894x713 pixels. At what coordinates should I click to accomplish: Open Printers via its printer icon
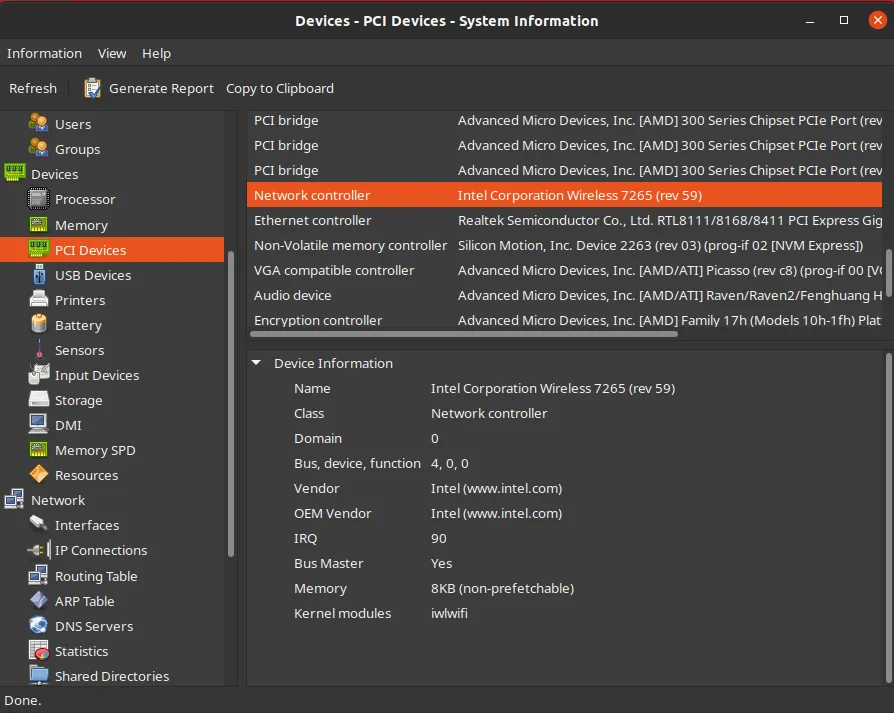[x=38, y=300]
